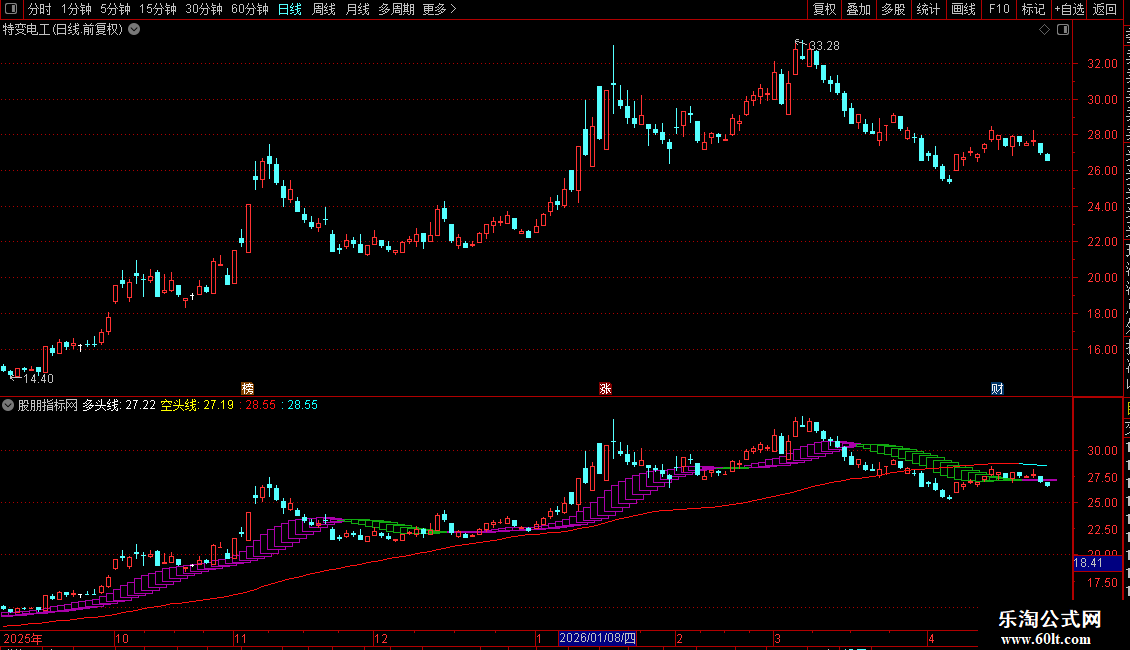Click the 股朋指标网 indicator name
Screen dimensions: 1130x650
[x=48, y=405]
